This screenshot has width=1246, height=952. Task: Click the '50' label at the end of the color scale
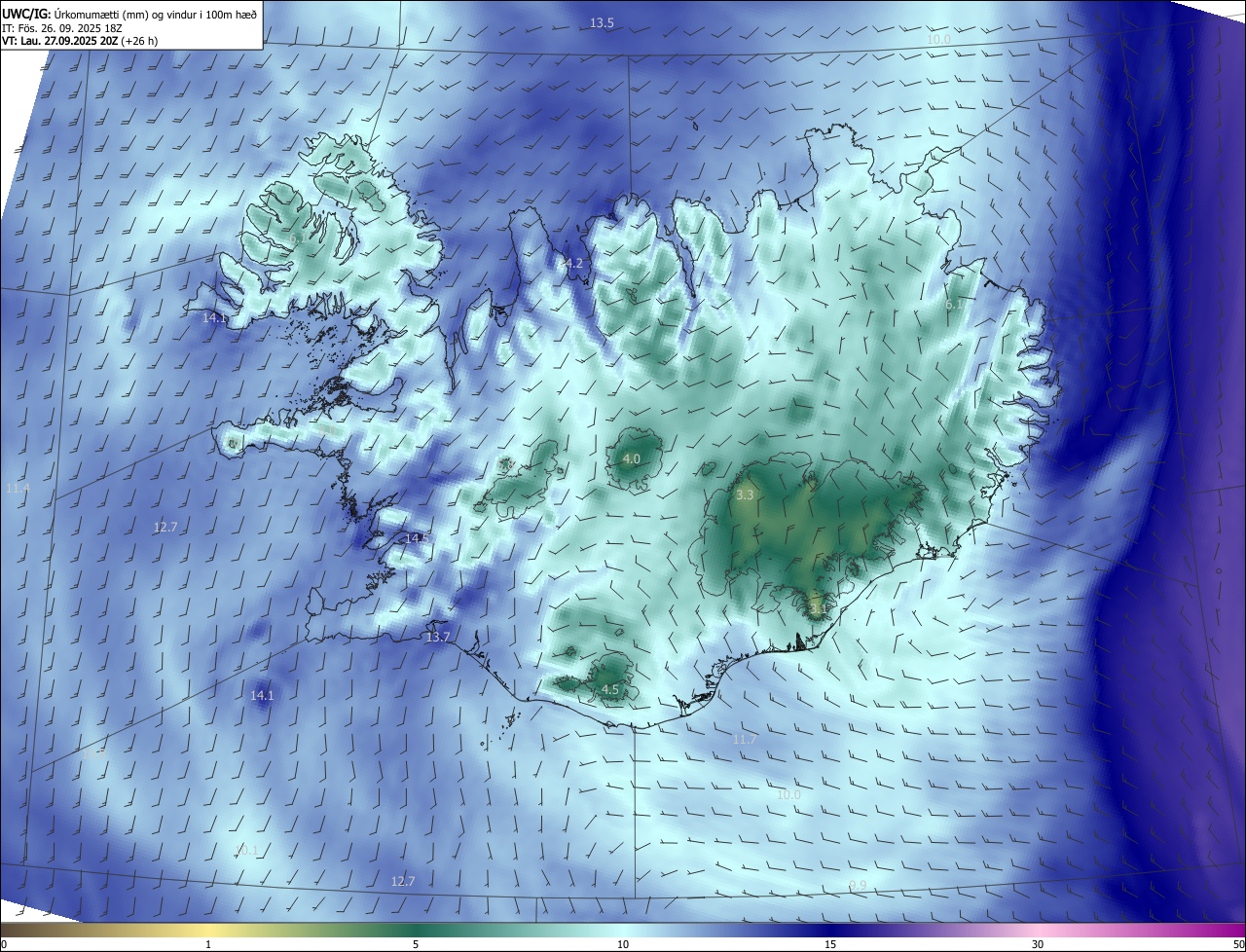coord(1238,944)
